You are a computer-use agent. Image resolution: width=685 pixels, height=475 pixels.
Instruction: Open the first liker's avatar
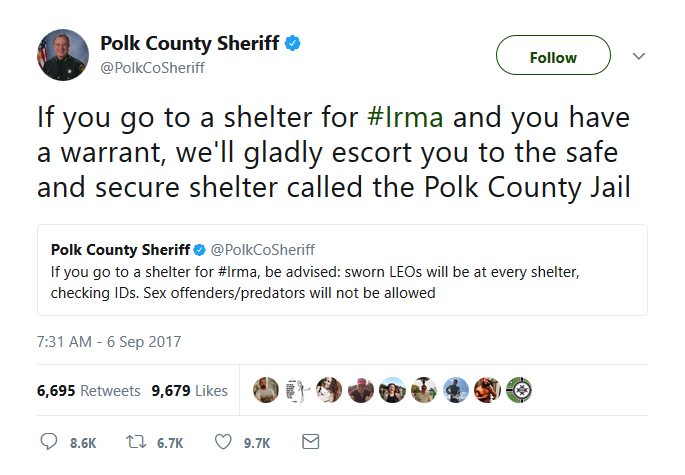pyautogui.click(x=266, y=390)
